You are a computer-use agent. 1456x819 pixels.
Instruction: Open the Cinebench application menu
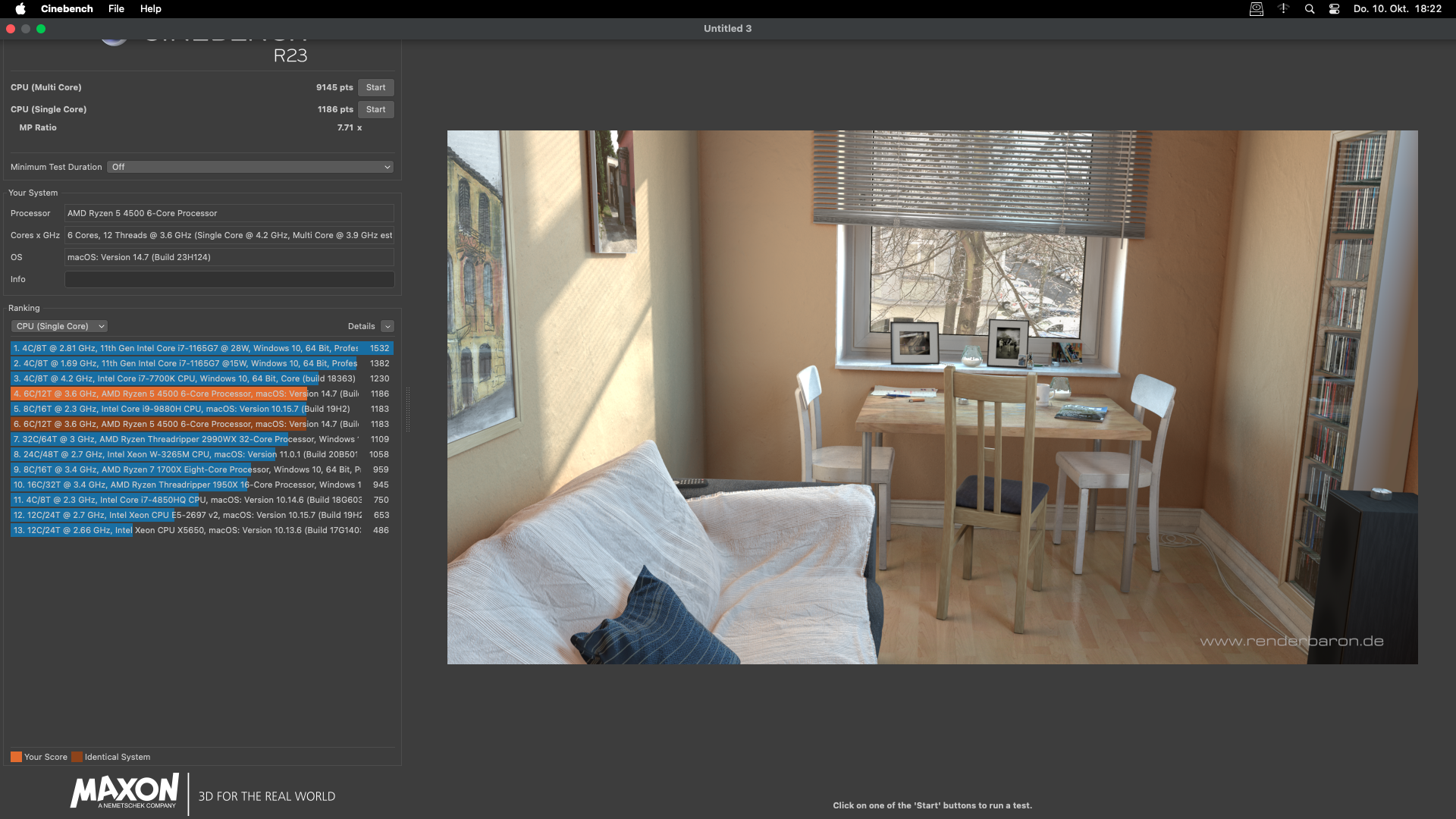[67, 9]
